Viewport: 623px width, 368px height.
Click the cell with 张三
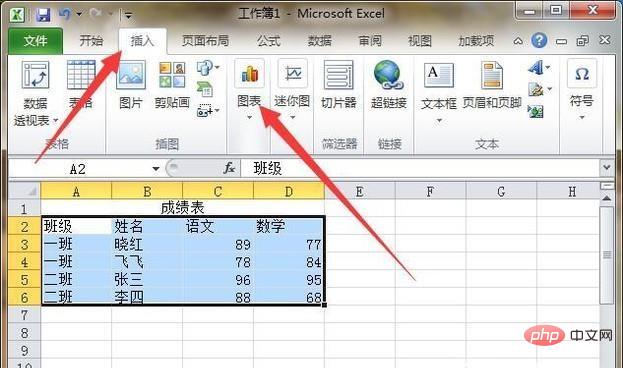147,279
